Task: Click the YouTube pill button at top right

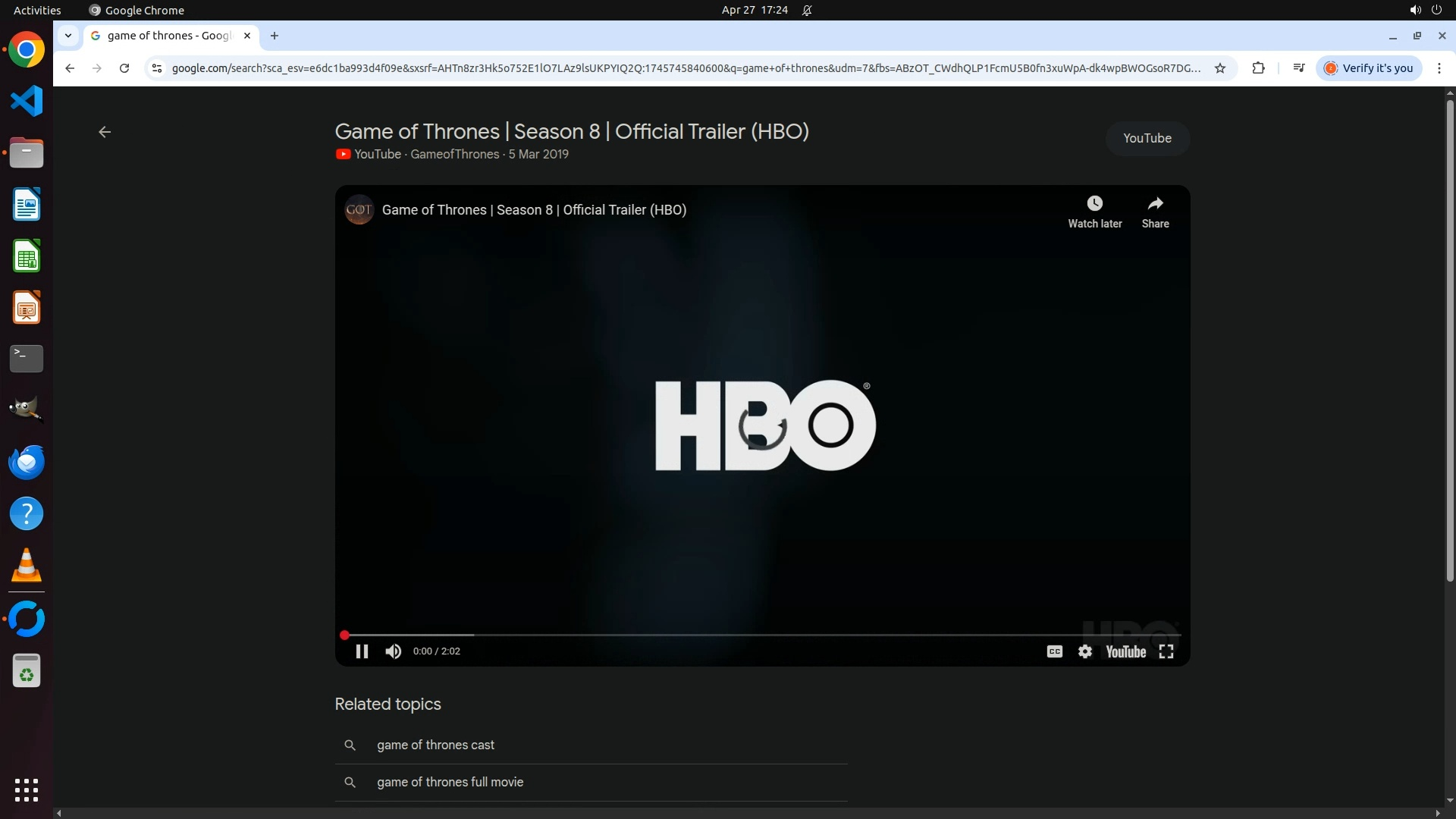Action: [x=1147, y=138]
